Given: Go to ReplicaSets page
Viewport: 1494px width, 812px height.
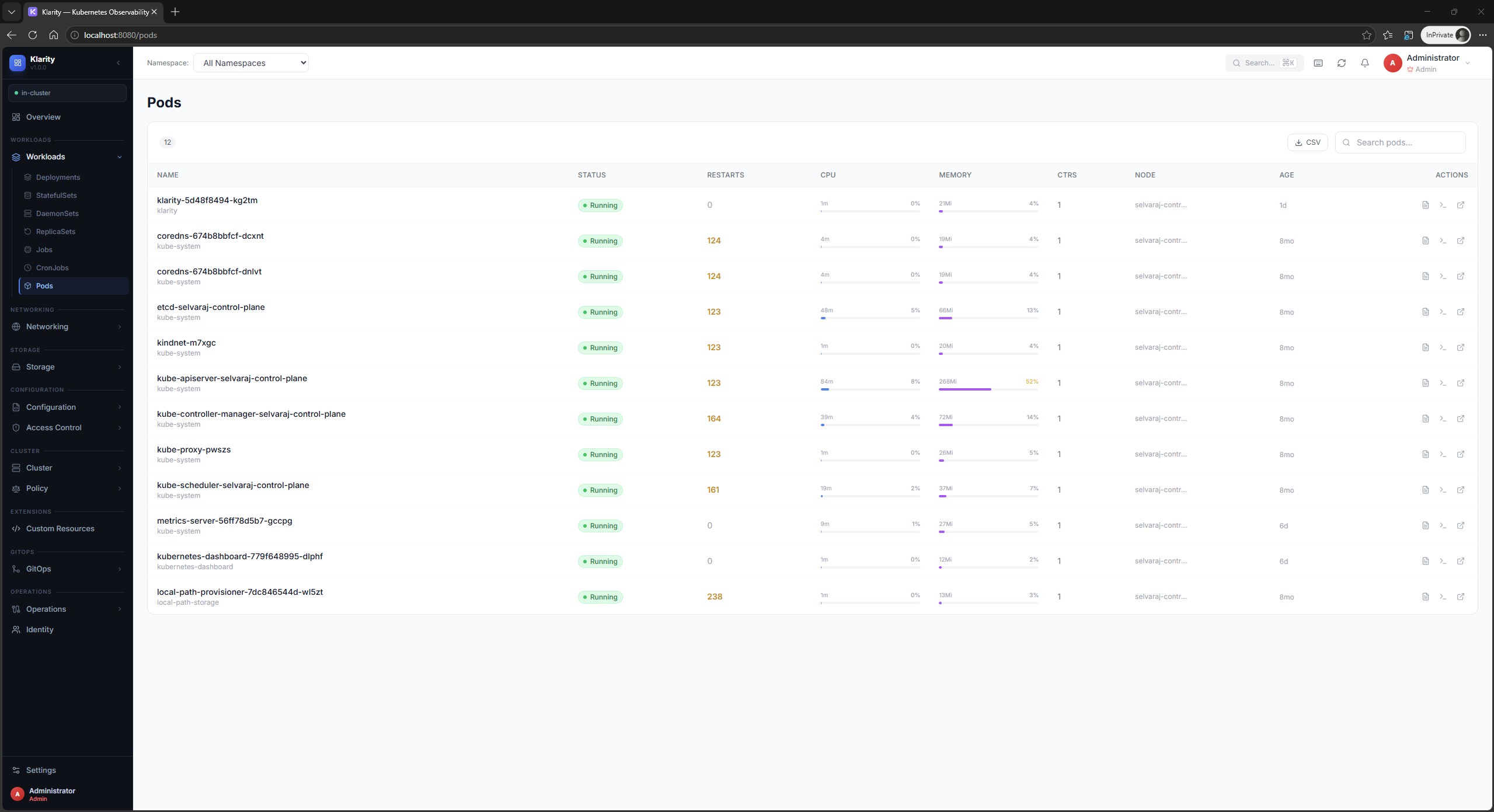Looking at the screenshot, I should click(x=74, y=232).
